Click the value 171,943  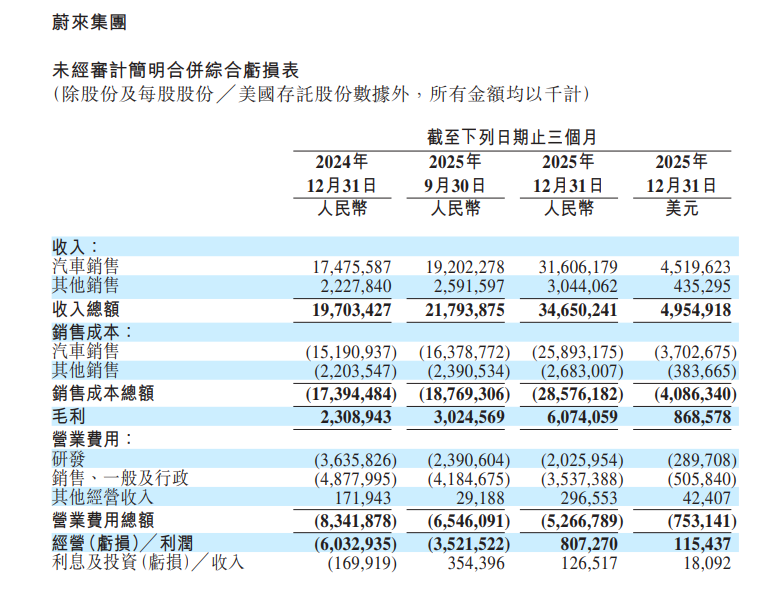pyautogui.click(x=363, y=498)
